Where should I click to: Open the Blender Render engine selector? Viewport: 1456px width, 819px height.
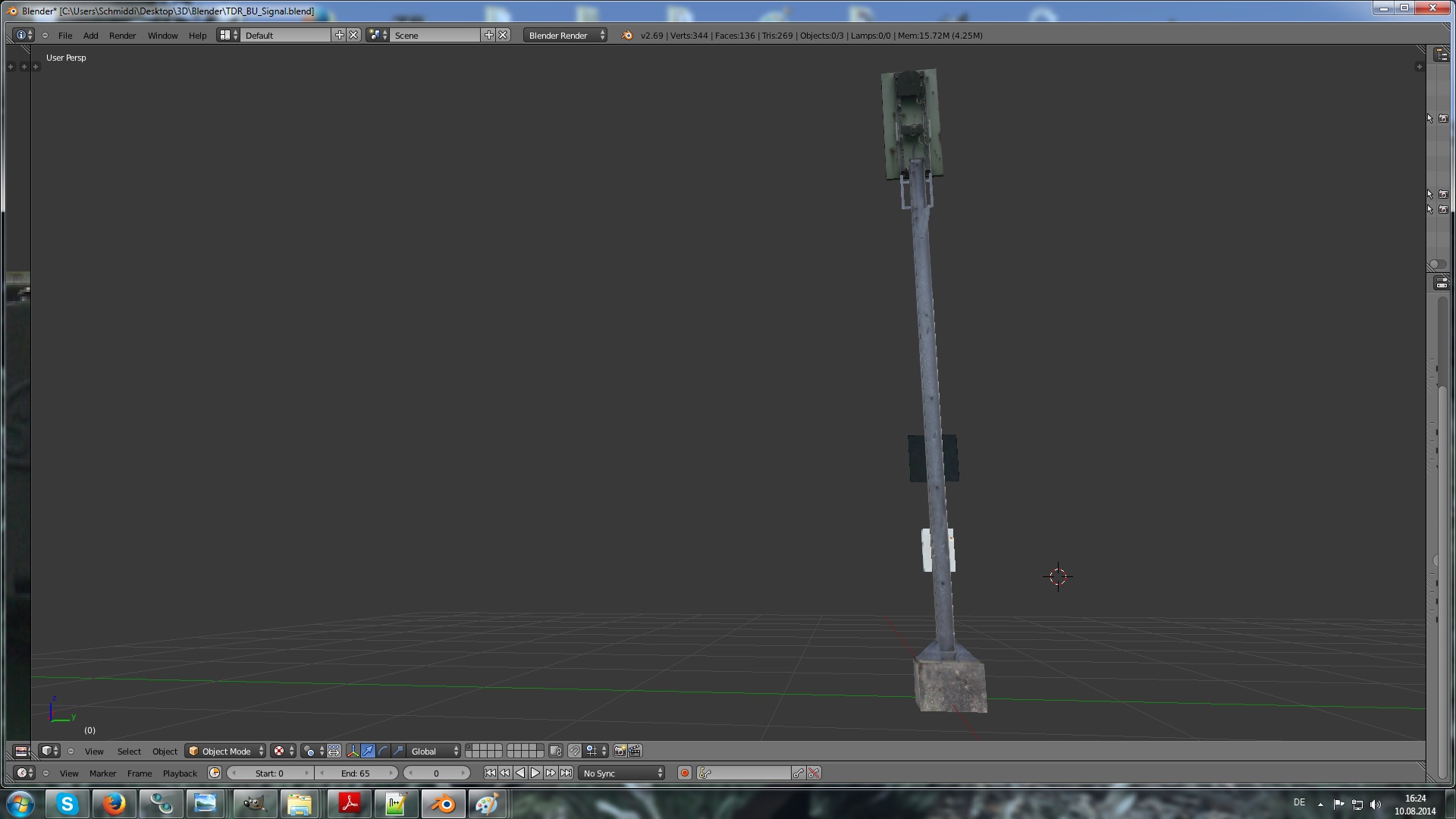(565, 36)
